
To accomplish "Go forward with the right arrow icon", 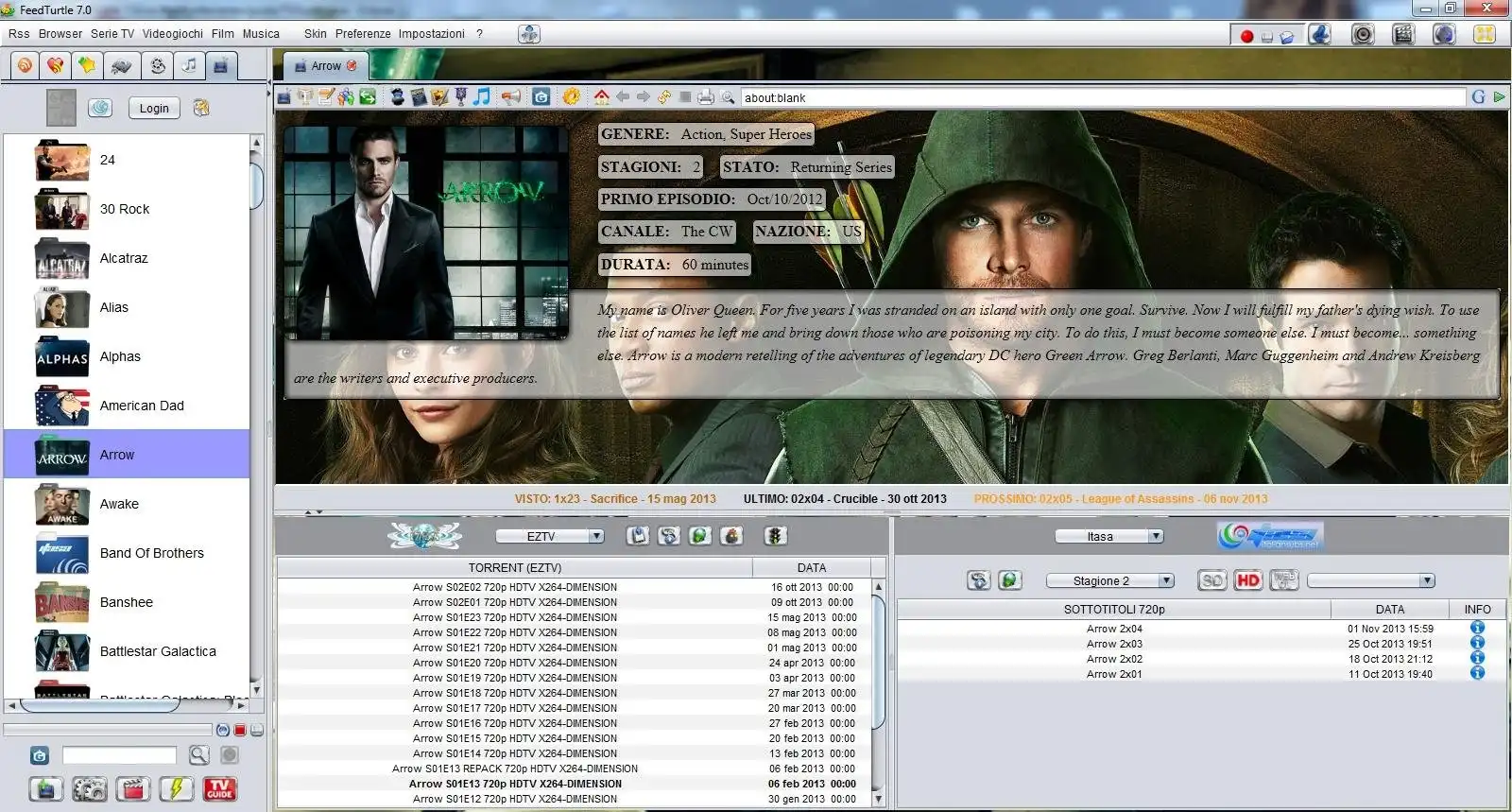I will point(644,97).
